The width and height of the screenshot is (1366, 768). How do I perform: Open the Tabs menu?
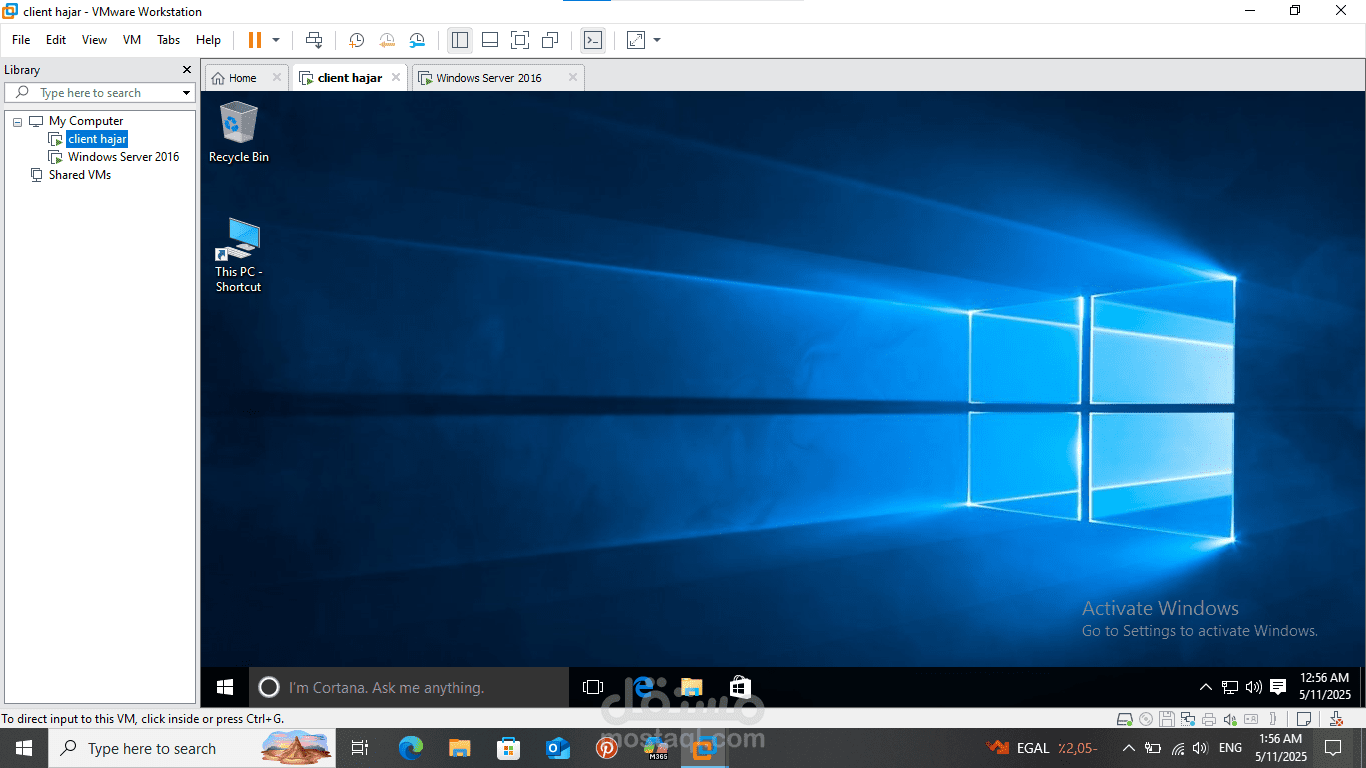[169, 40]
